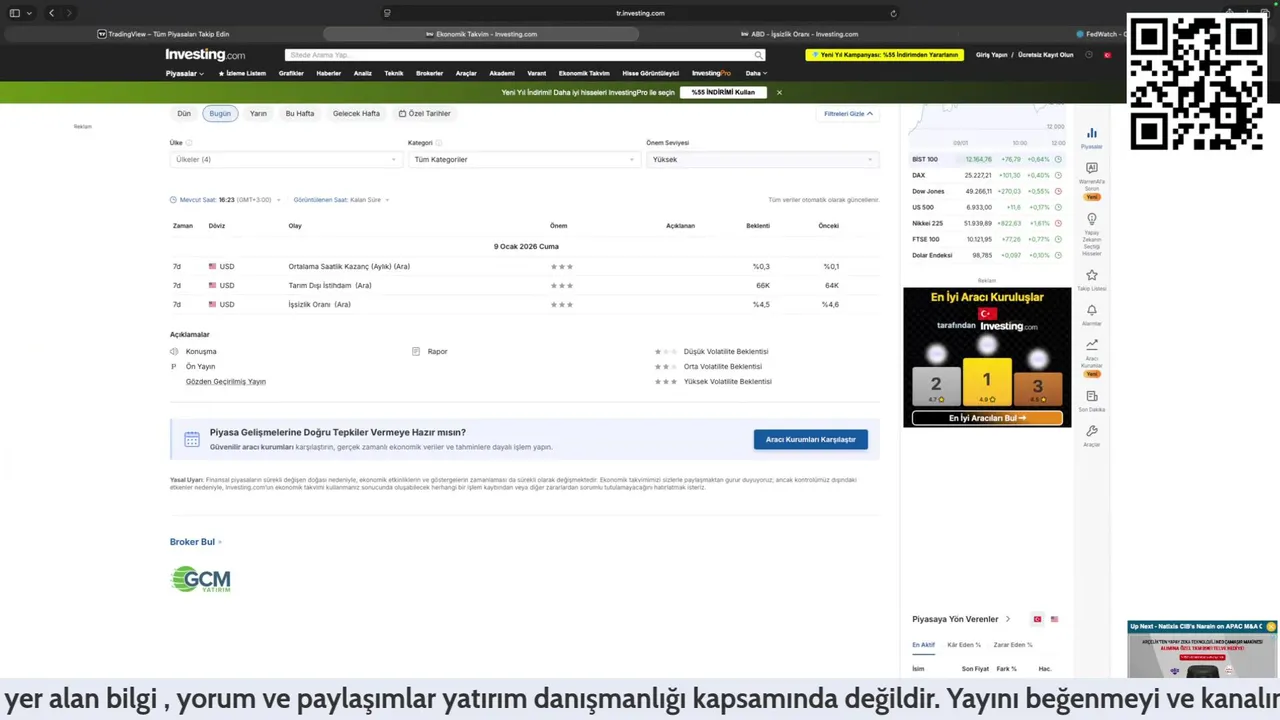Open the Görüntülenen Saat dropdown
The height and width of the screenshot is (720, 1280).
click(x=341, y=200)
